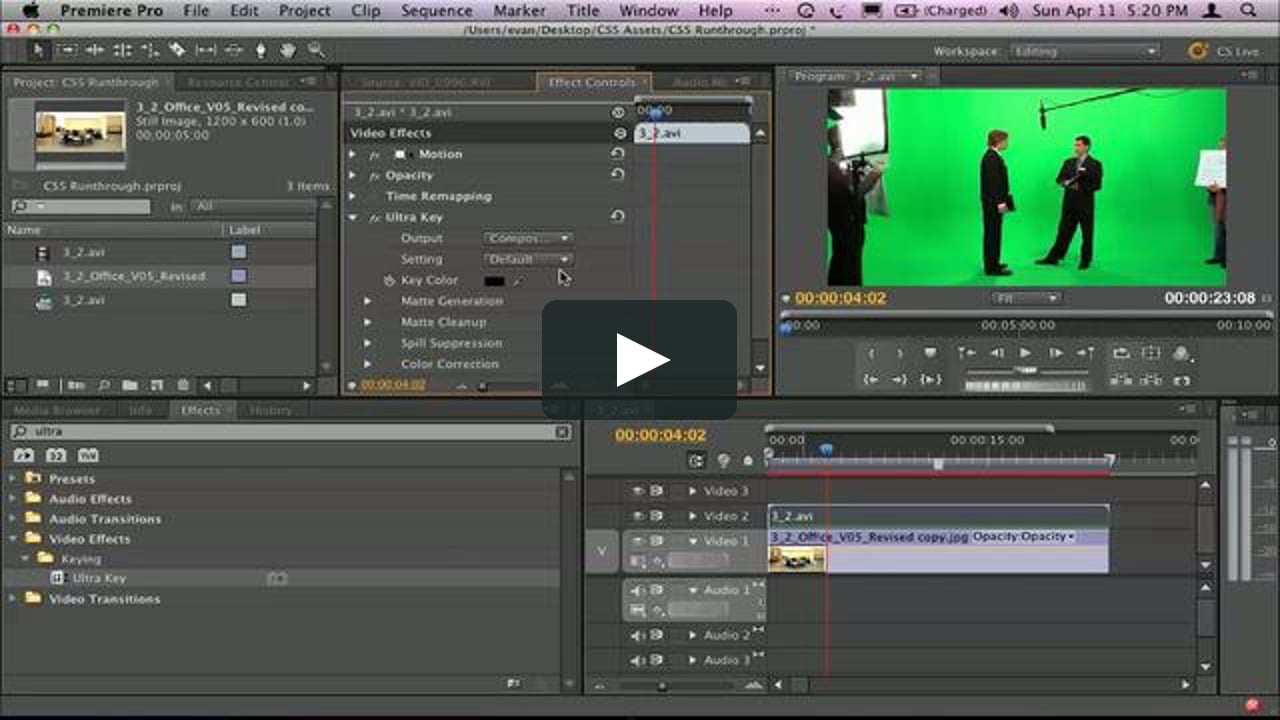Open the Program monitor Fit zoom dropdown
The image size is (1280, 720).
coord(1026,298)
